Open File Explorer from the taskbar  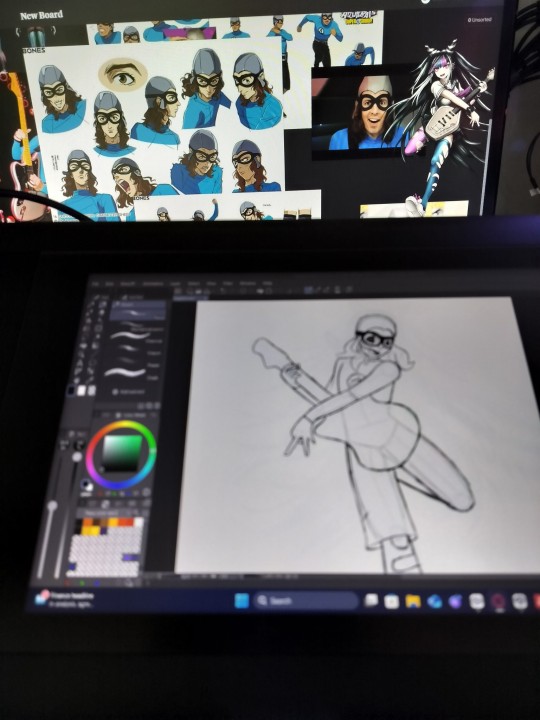(x=413, y=601)
